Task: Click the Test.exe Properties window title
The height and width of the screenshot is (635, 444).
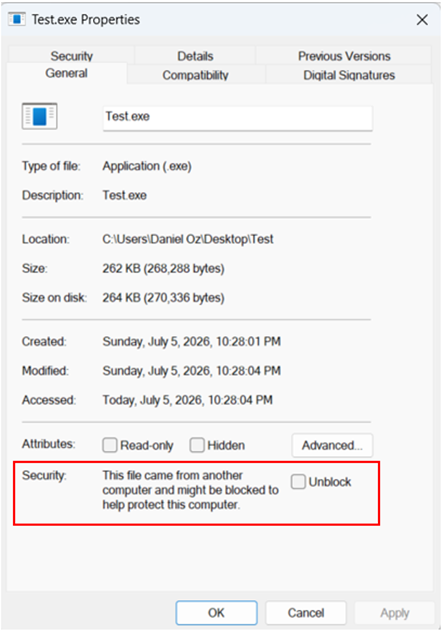Action: pyautogui.click(x=86, y=19)
